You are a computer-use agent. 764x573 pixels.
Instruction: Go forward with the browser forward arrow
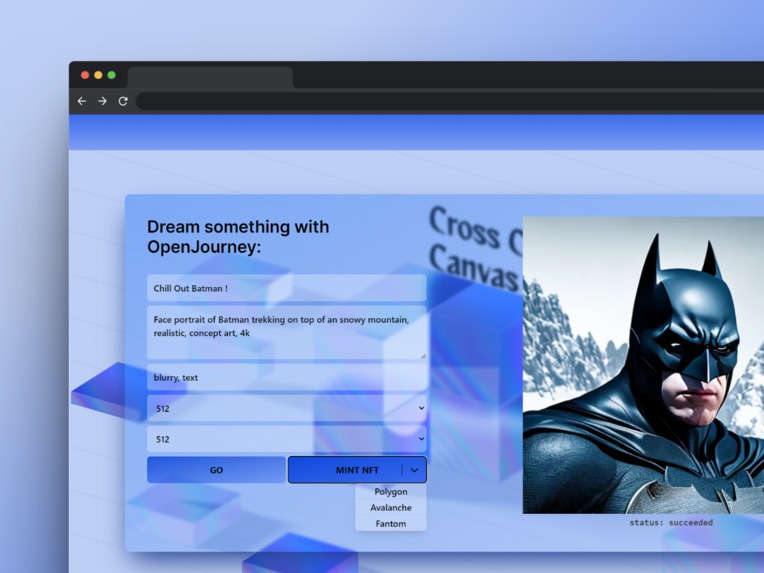(102, 101)
